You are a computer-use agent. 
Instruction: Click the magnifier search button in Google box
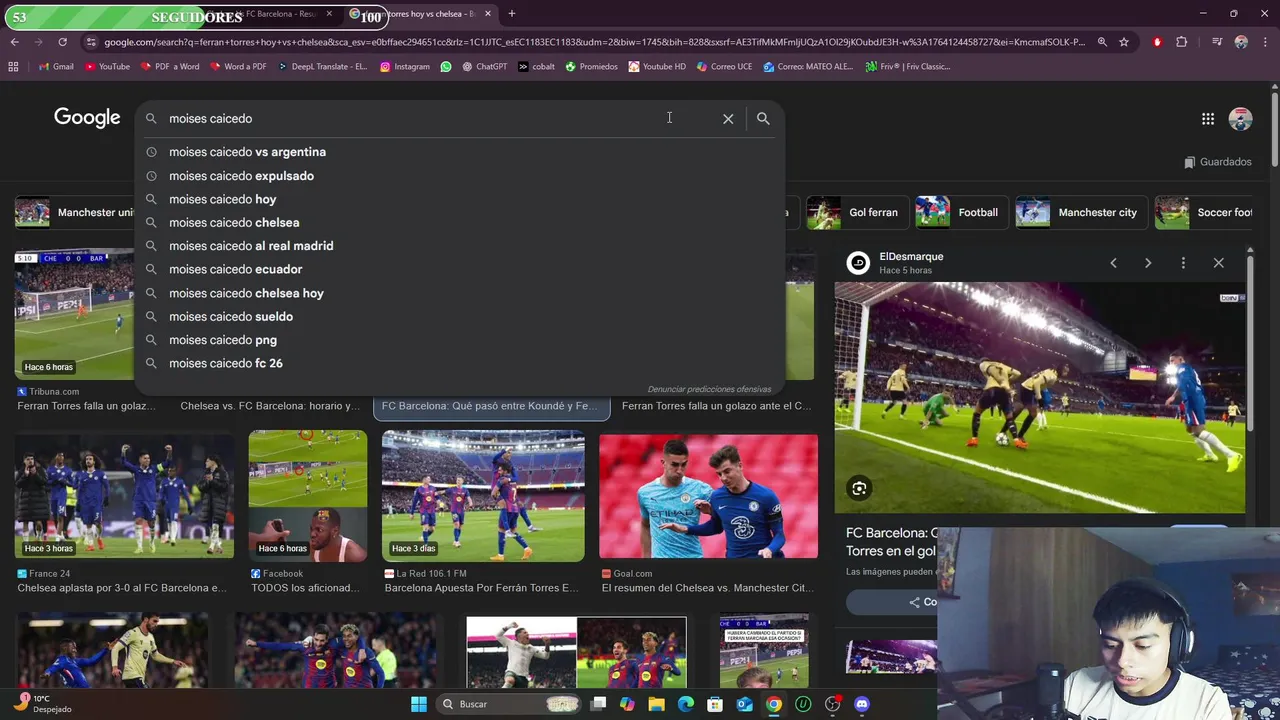[x=763, y=118]
